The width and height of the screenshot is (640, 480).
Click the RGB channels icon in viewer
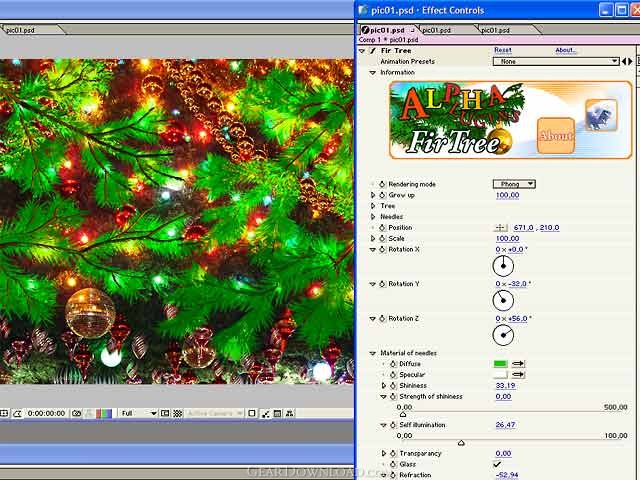click(x=104, y=413)
